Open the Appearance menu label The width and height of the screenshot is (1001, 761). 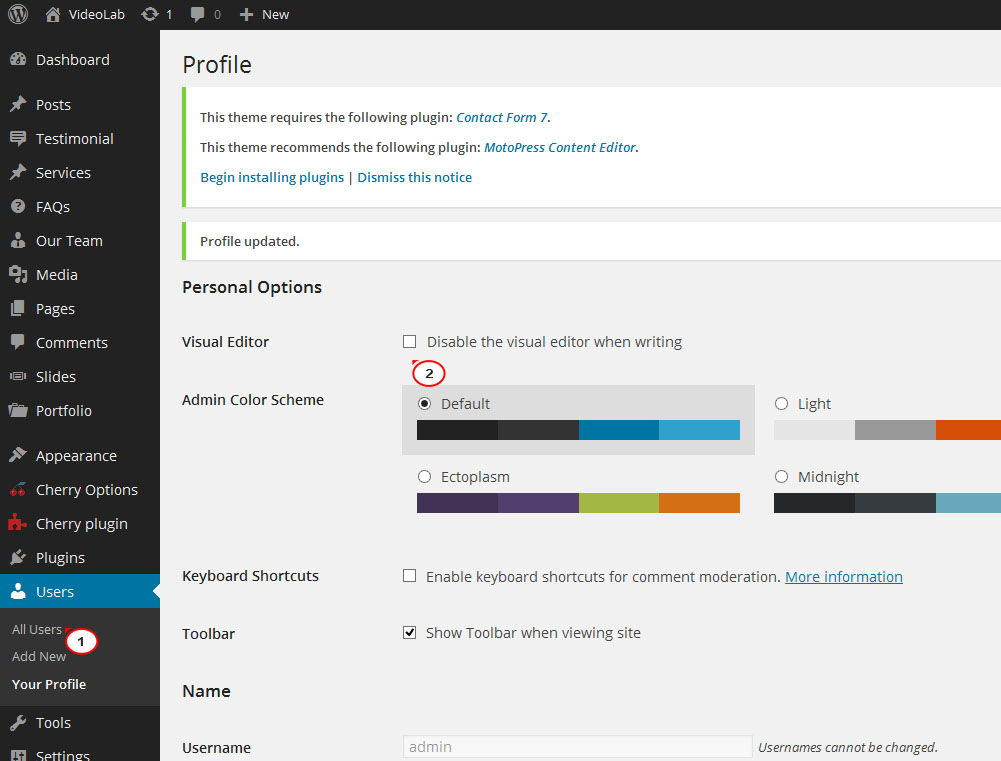click(x=76, y=456)
